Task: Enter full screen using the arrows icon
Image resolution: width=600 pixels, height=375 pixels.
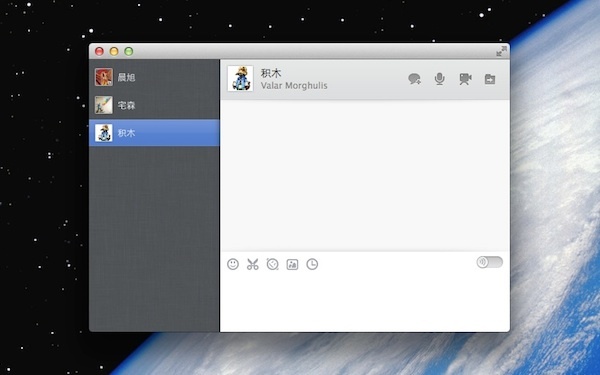Action: [501, 51]
